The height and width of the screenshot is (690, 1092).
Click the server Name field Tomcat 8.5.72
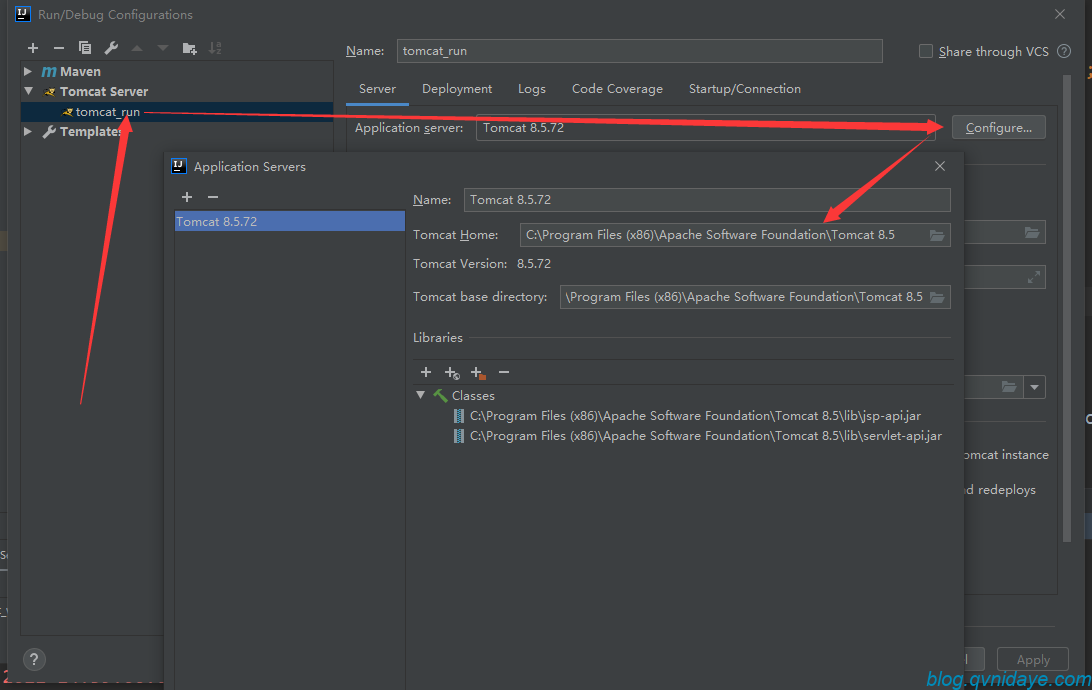click(x=707, y=200)
